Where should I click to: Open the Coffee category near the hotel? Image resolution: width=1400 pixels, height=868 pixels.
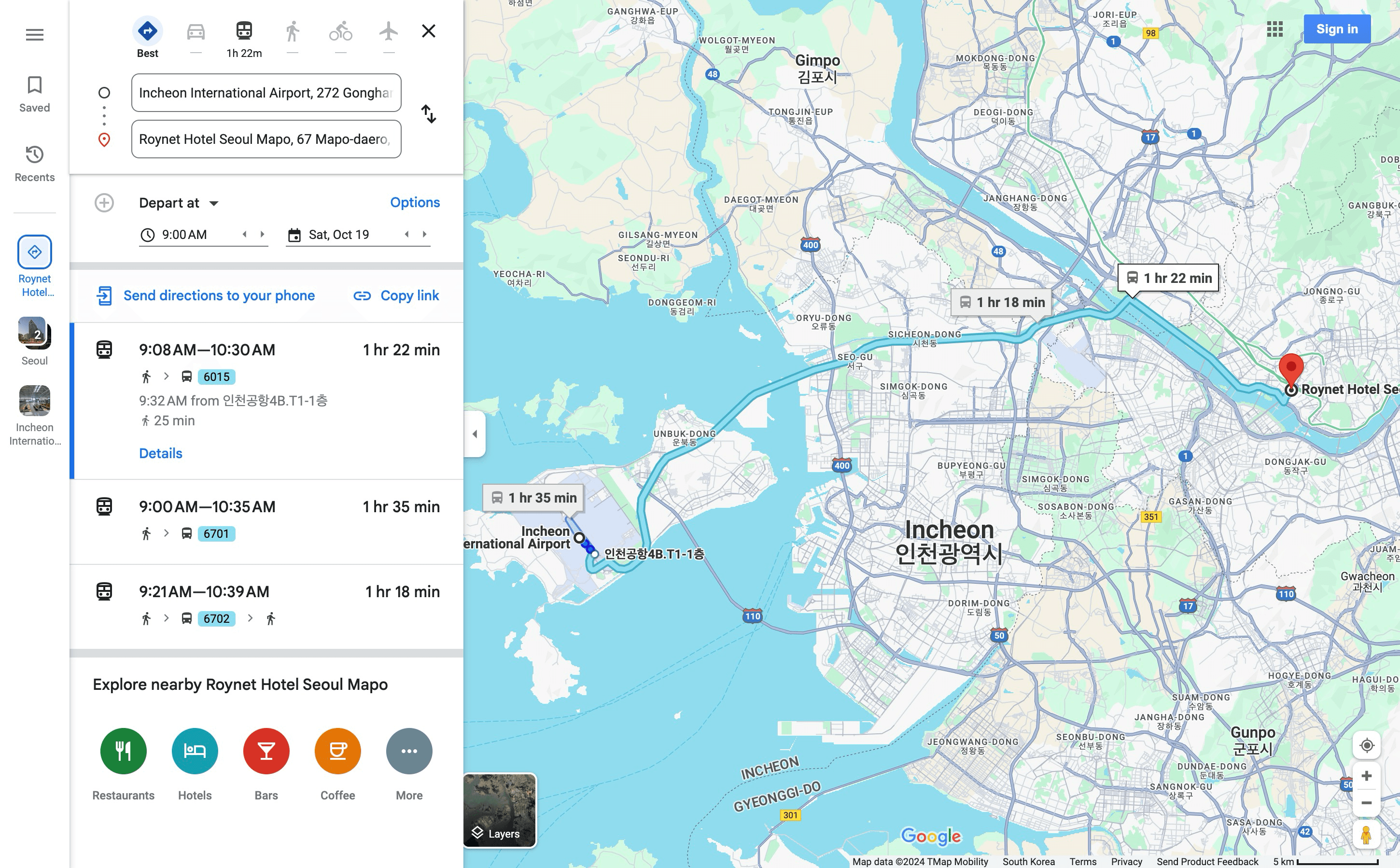tap(337, 750)
